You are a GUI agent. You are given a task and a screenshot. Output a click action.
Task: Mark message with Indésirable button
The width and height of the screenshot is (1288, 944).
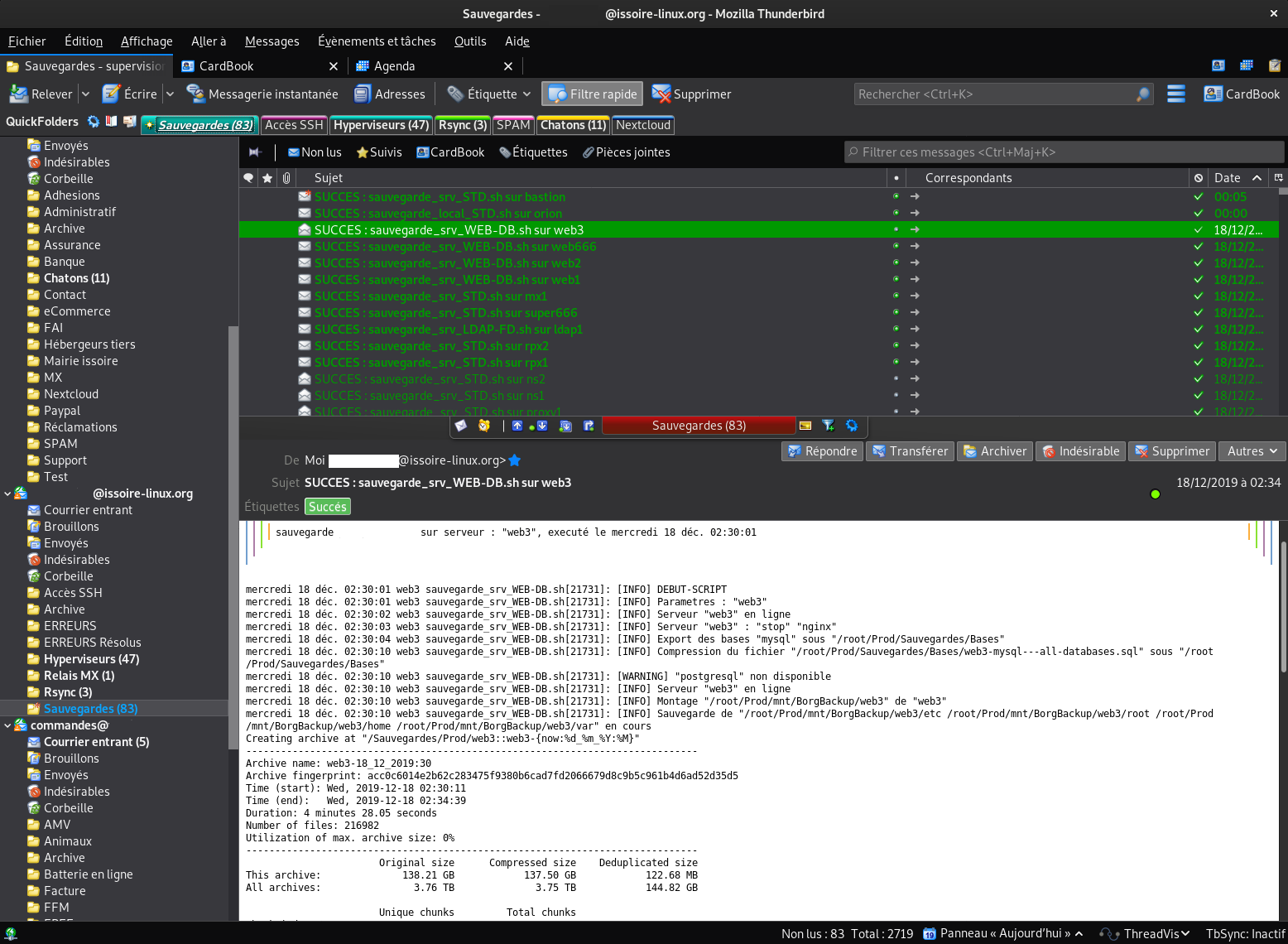point(1081,451)
